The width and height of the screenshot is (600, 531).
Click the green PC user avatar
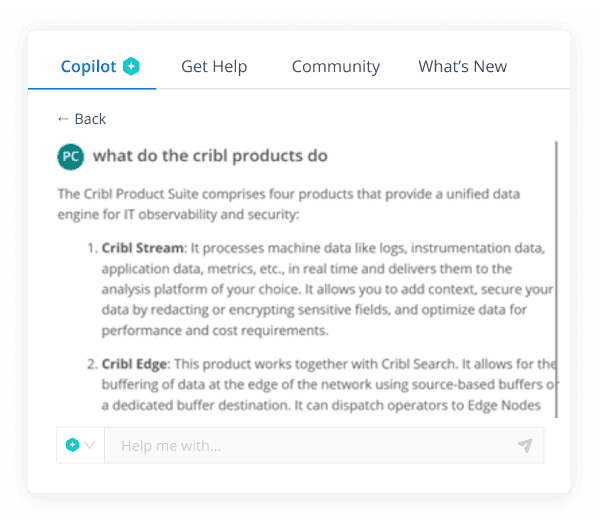click(x=70, y=156)
